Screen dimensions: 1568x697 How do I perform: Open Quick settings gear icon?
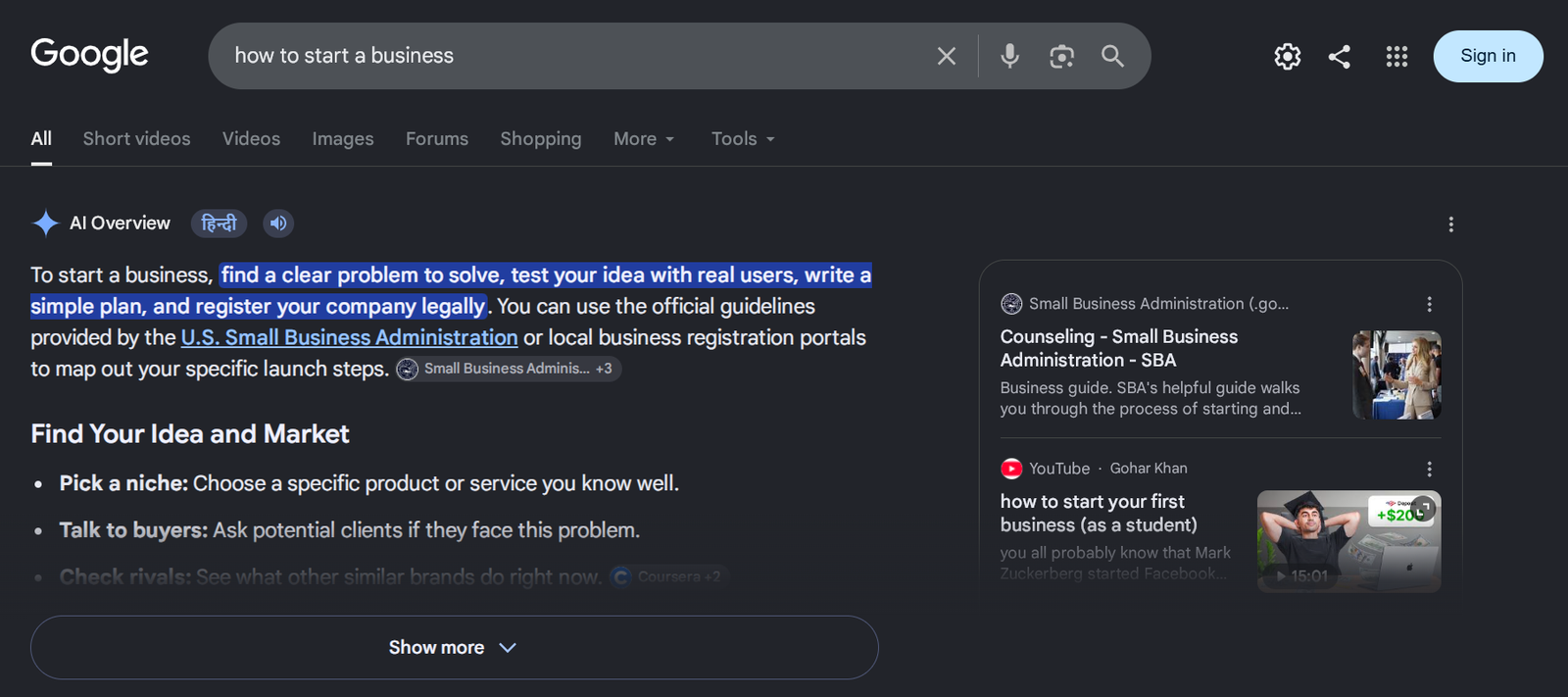click(x=1287, y=56)
